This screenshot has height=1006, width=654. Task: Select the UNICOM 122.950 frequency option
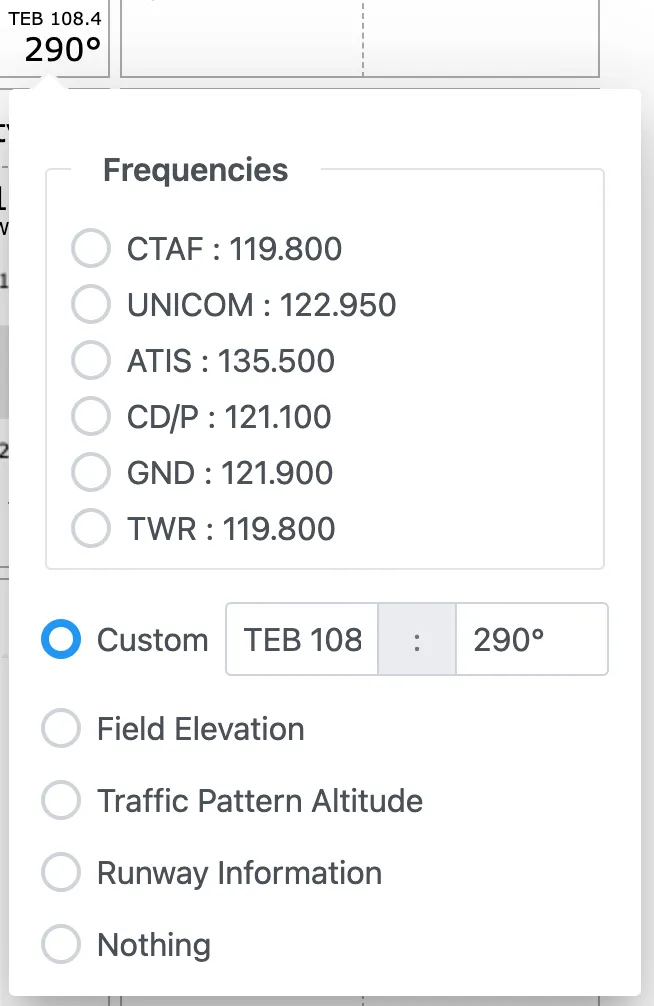point(91,305)
